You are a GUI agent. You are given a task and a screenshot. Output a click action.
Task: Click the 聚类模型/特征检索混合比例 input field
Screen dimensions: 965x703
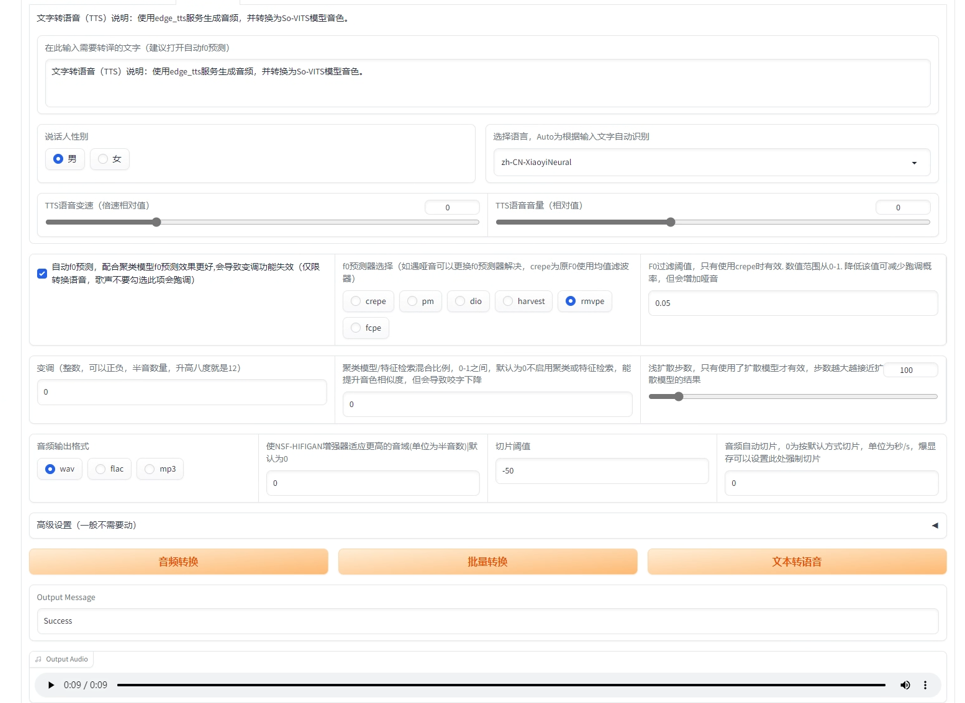[487, 404]
